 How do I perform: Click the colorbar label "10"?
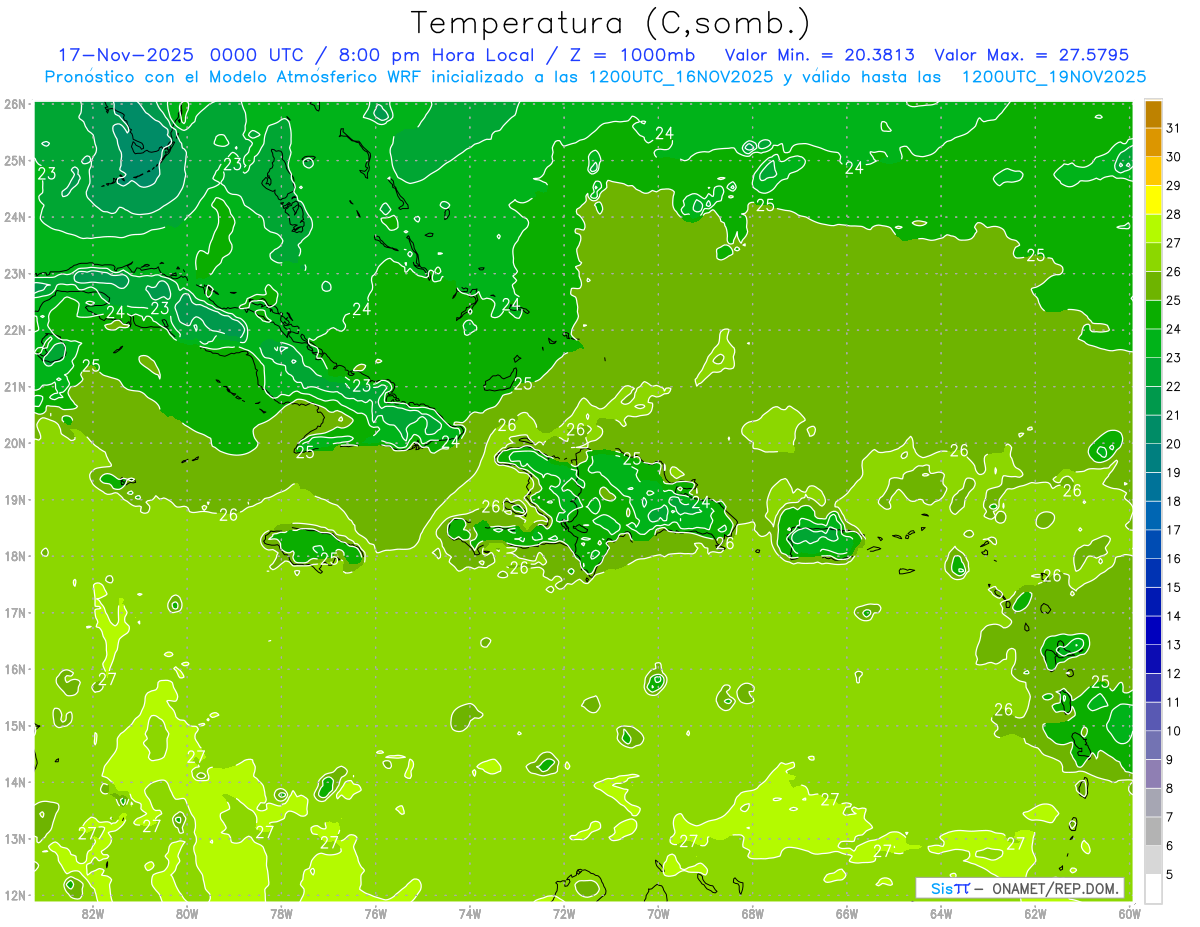[x=1173, y=730]
